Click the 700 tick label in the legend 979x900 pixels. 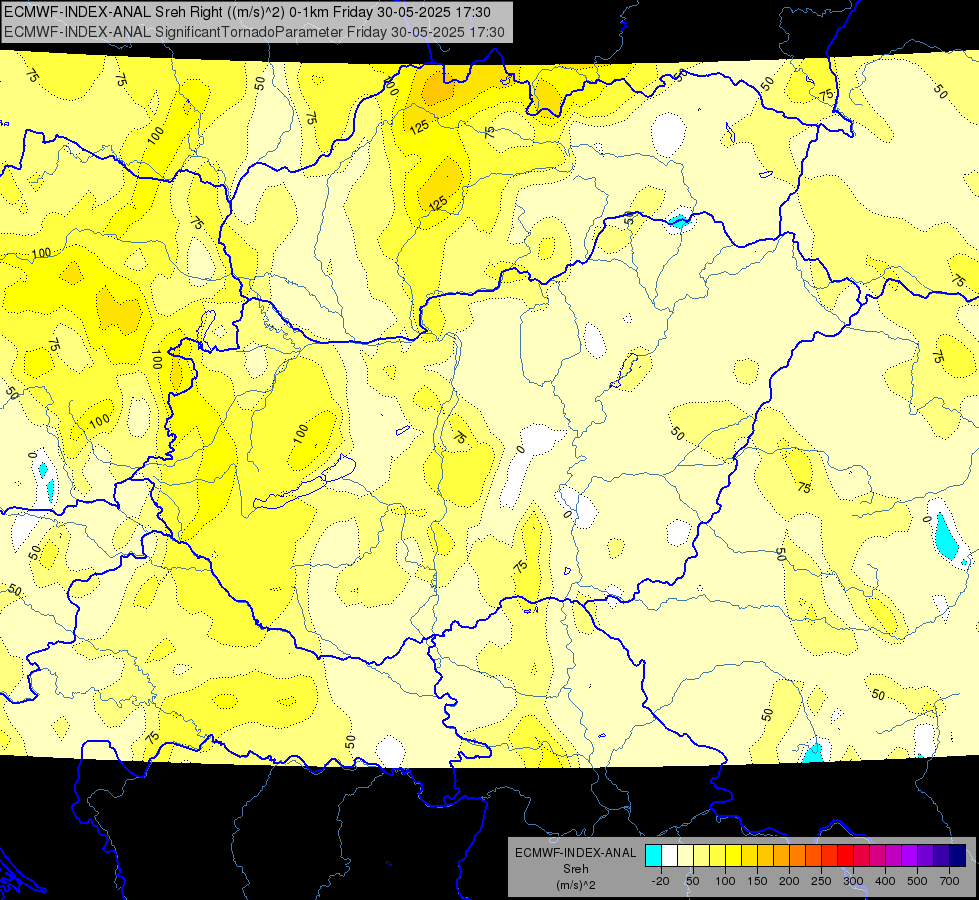pyautogui.click(x=949, y=881)
